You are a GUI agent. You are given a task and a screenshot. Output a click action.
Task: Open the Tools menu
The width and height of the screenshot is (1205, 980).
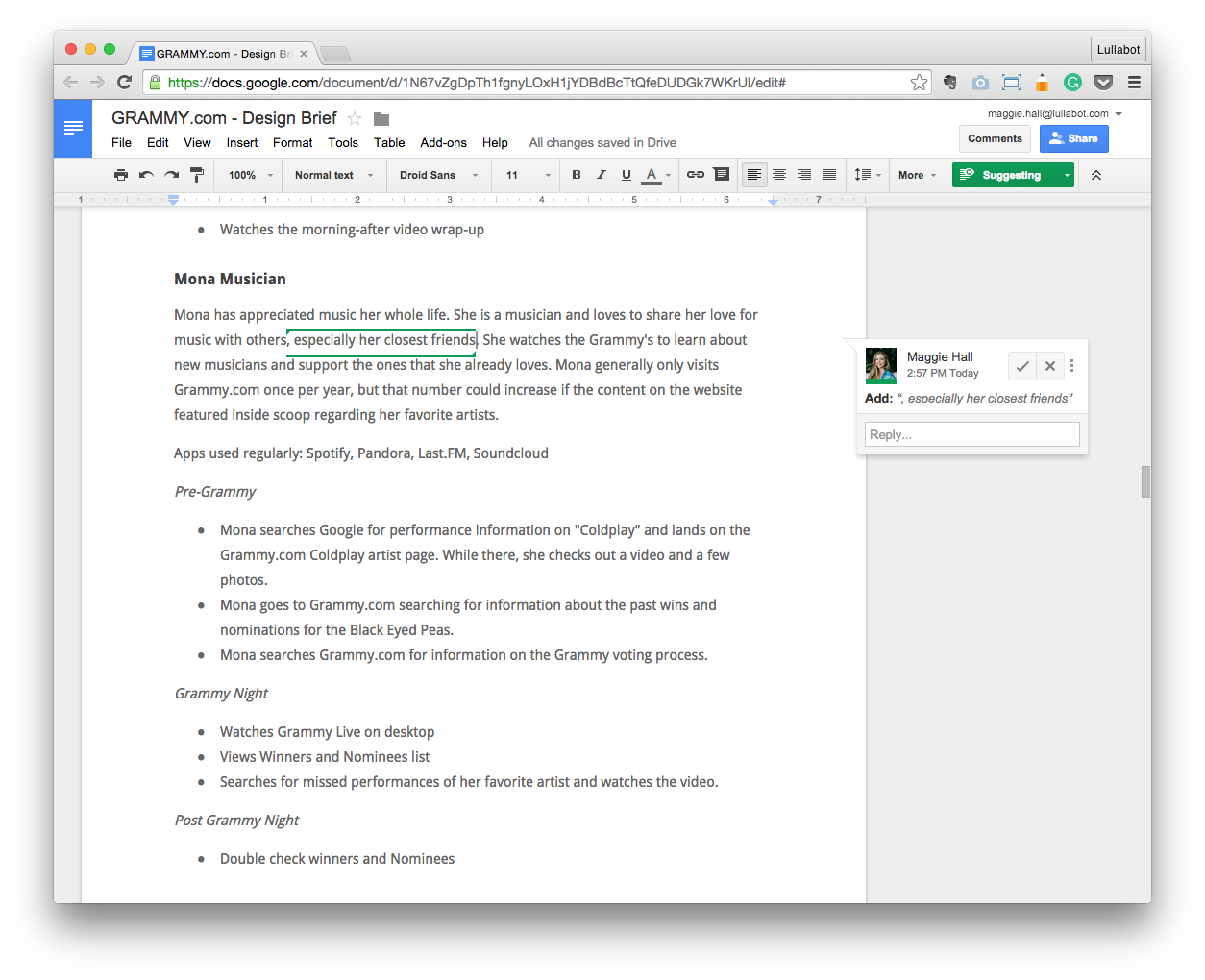pyautogui.click(x=343, y=142)
